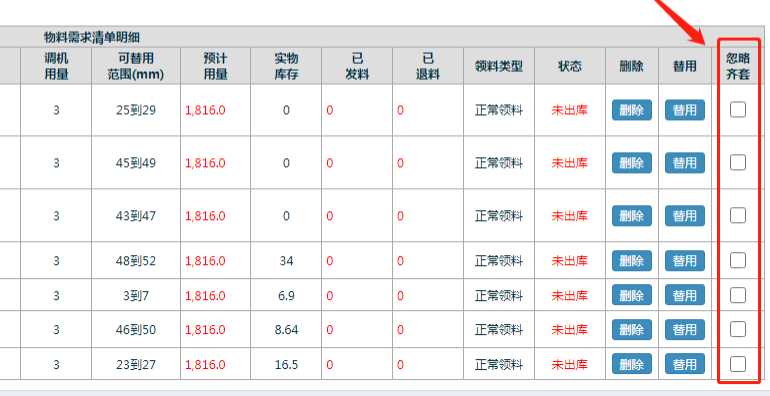Check 忽略齐套 box for 45到49 row
Screen dimensions: 770x396
738,162
